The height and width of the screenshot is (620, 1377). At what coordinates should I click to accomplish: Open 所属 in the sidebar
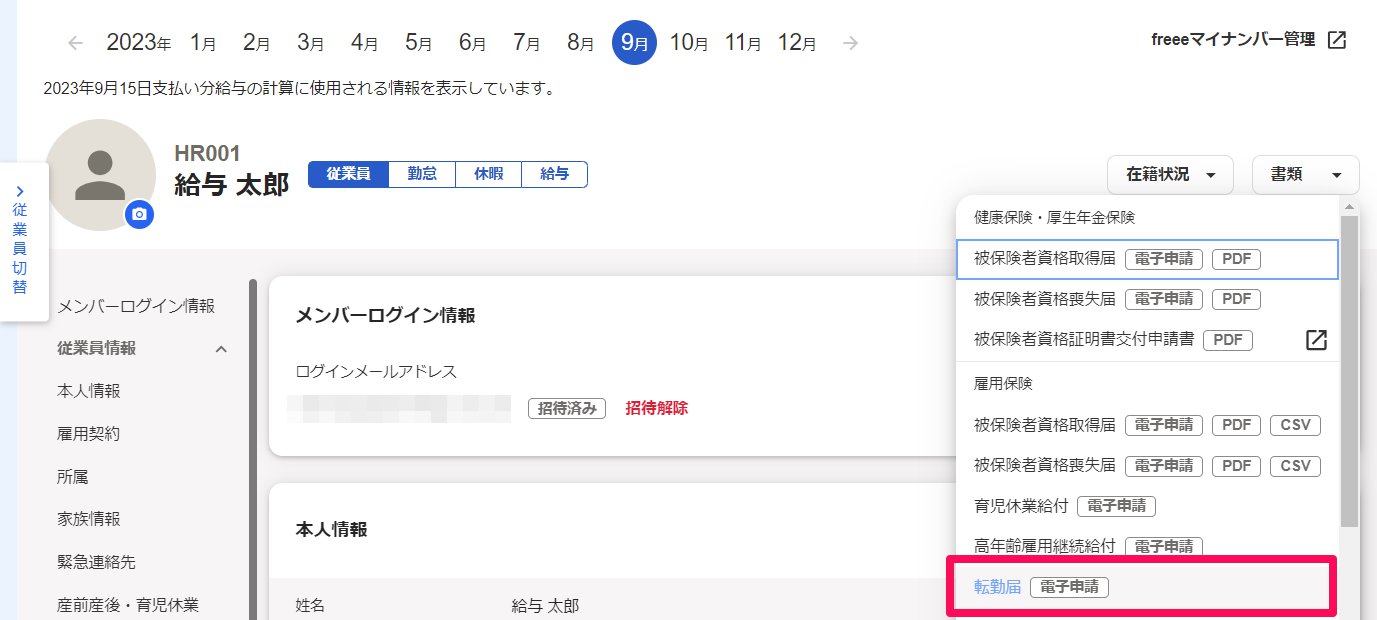click(73, 477)
